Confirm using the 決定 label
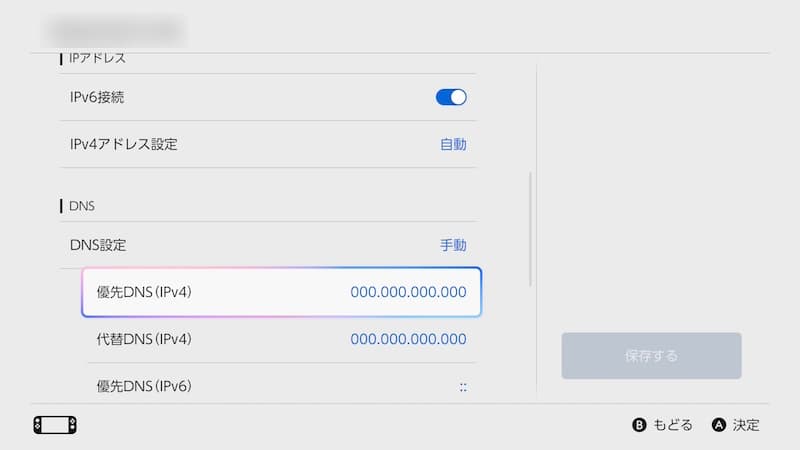This screenshot has height=450, width=800. (746, 425)
